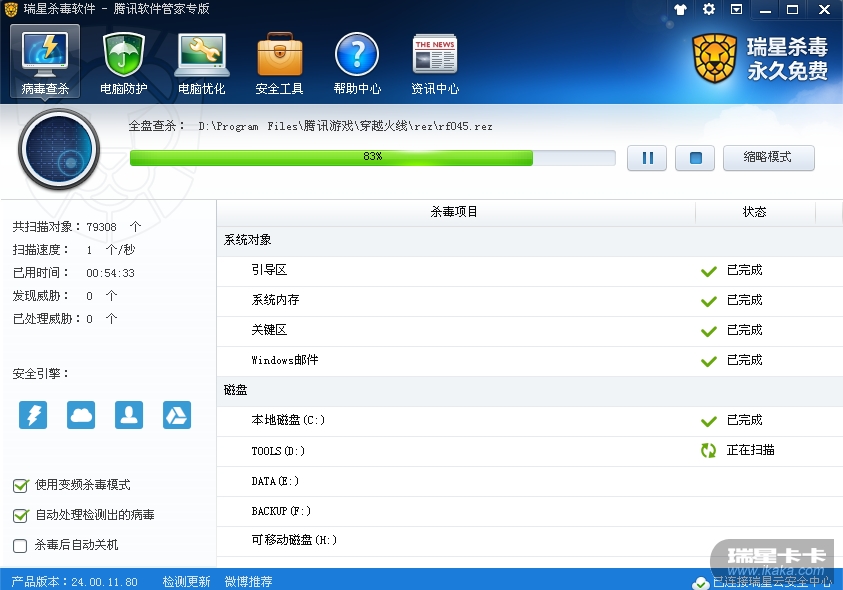This screenshot has width=843, height=590.
Task: Click the Rising lion logo
Action: (715, 59)
